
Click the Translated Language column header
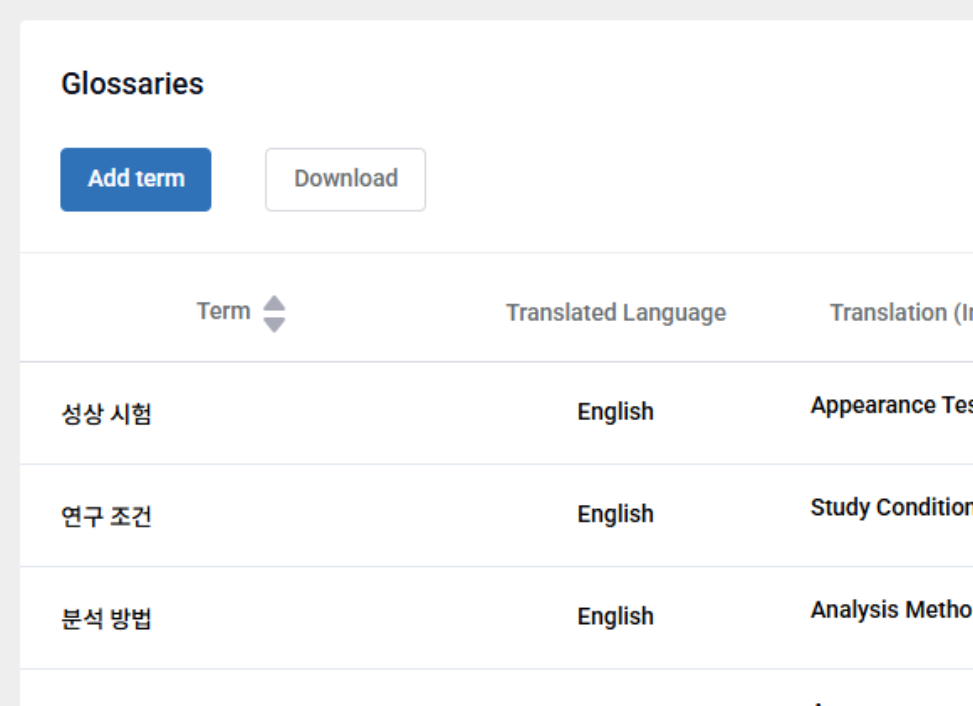click(615, 313)
